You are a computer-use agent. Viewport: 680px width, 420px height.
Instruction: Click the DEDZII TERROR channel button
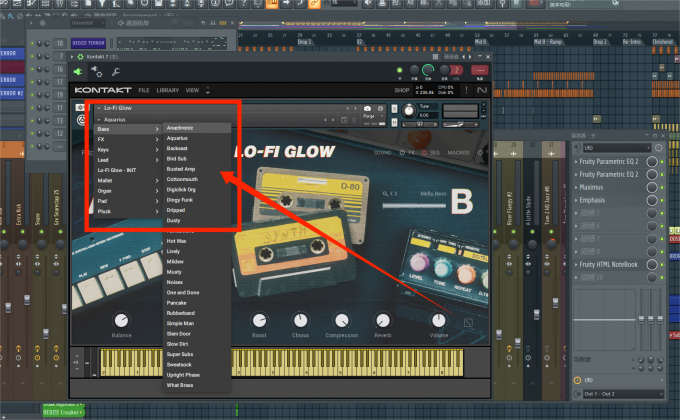point(88,43)
